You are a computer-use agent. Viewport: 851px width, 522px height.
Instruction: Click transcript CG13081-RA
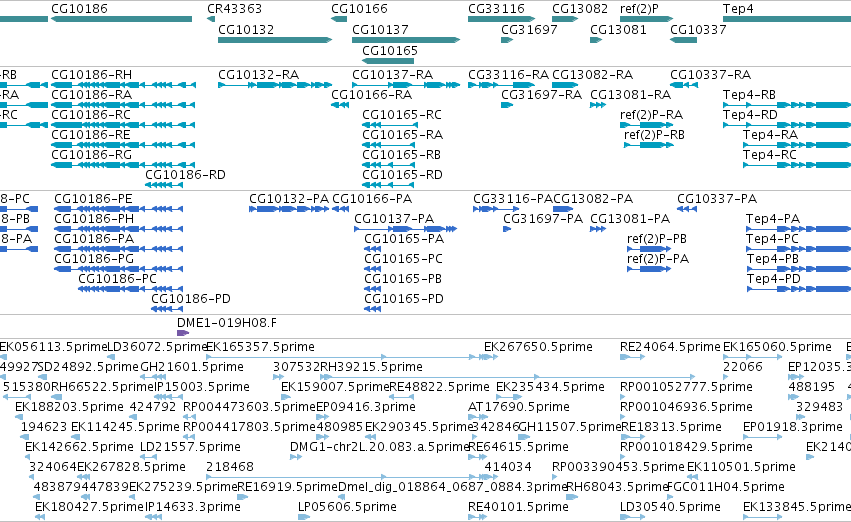click(x=598, y=105)
